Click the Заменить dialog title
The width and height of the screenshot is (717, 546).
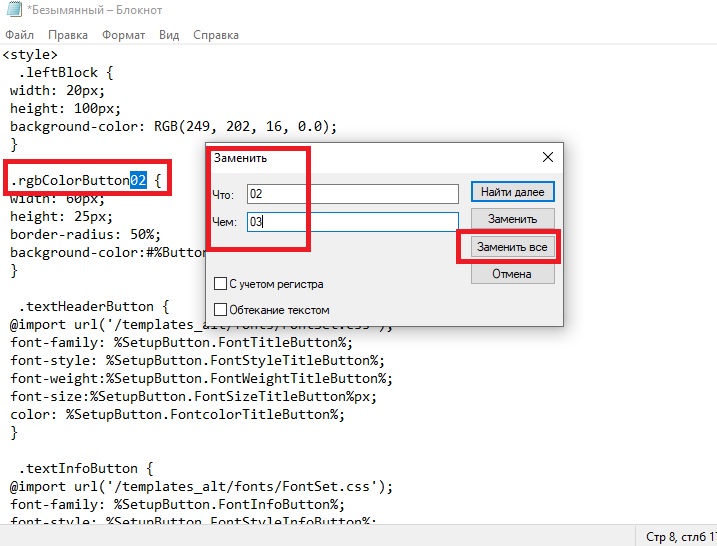pyautogui.click(x=241, y=158)
